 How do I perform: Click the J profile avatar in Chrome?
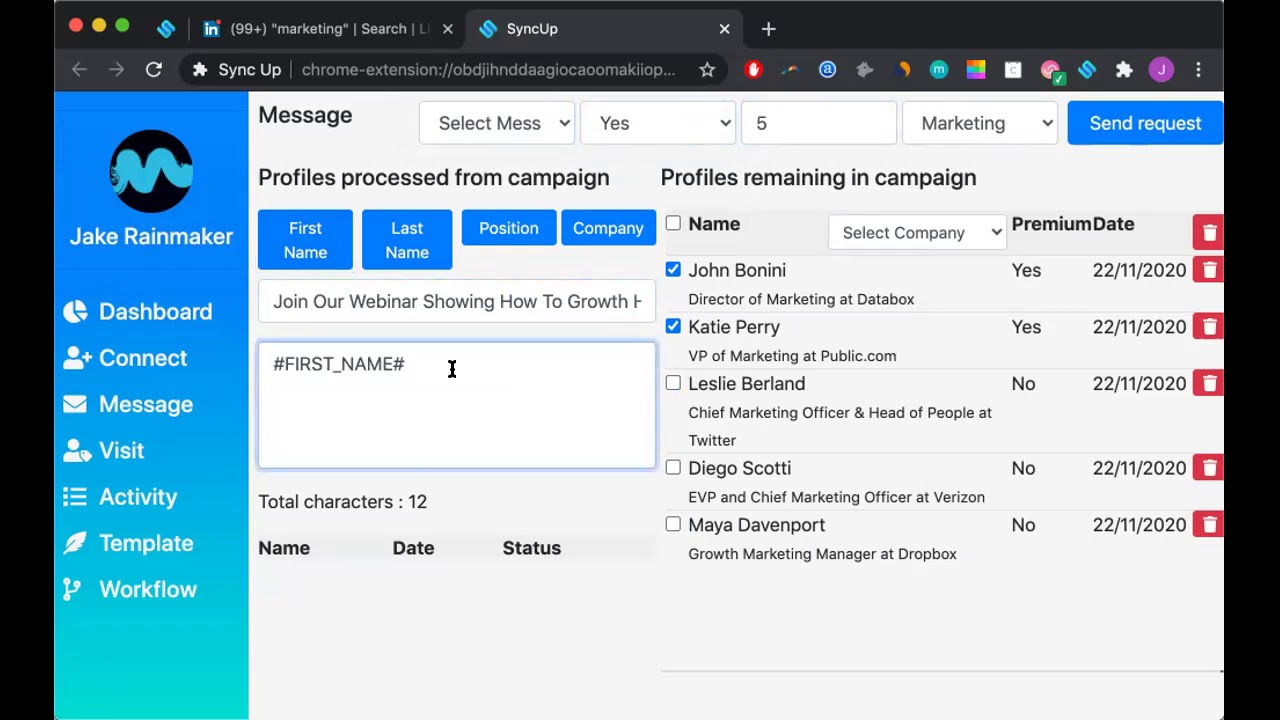[x=1161, y=69]
